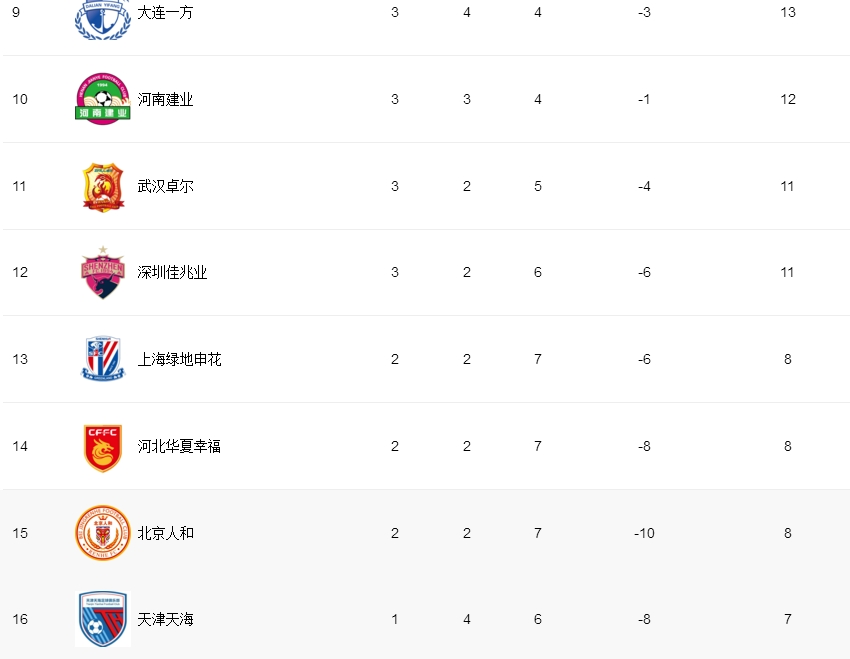Click the Dalian Yifang team logo
The width and height of the screenshot is (850, 659).
(103, 17)
